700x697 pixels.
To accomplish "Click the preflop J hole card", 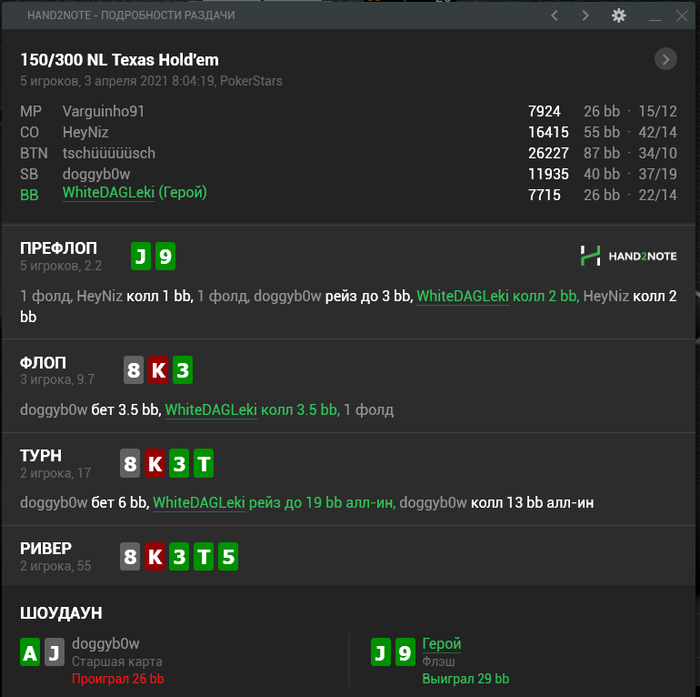I will [x=141, y=256].
